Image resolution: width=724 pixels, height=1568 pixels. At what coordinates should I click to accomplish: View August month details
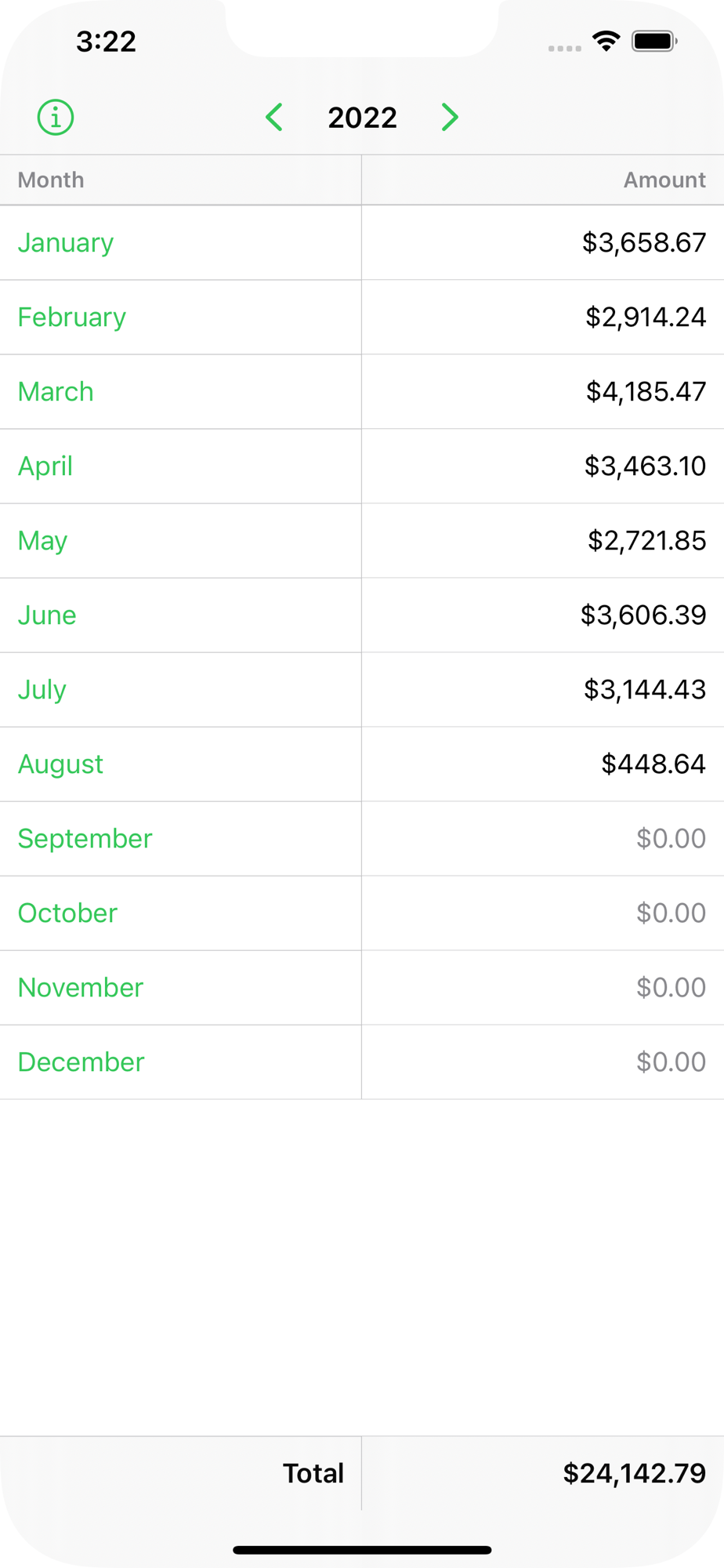click(x=60, y=764)
